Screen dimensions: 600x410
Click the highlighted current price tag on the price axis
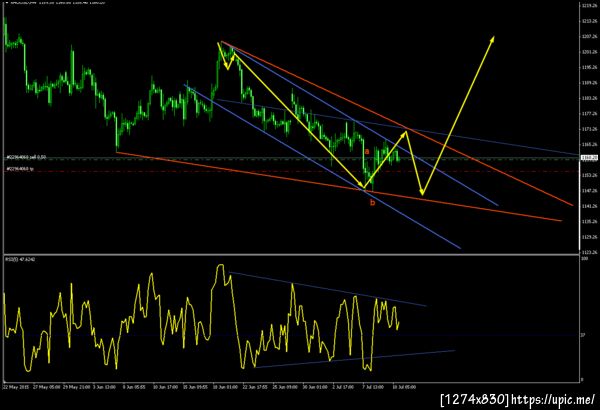pyautogui.click(x=590, y=157)
